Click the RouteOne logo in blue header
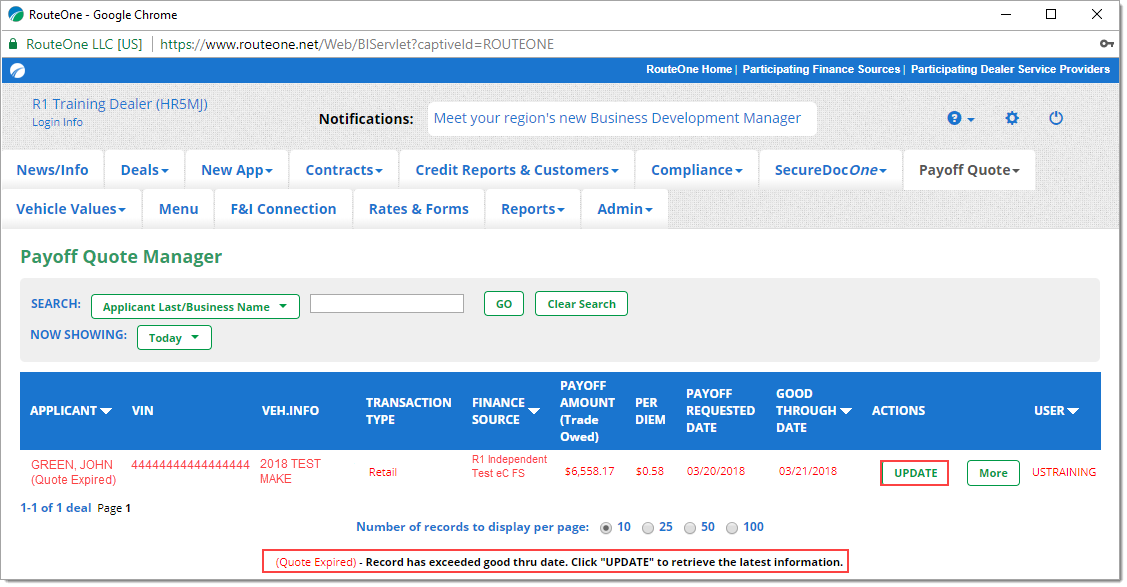This screenshot has height=587, width=1127. tap(18, 70)
